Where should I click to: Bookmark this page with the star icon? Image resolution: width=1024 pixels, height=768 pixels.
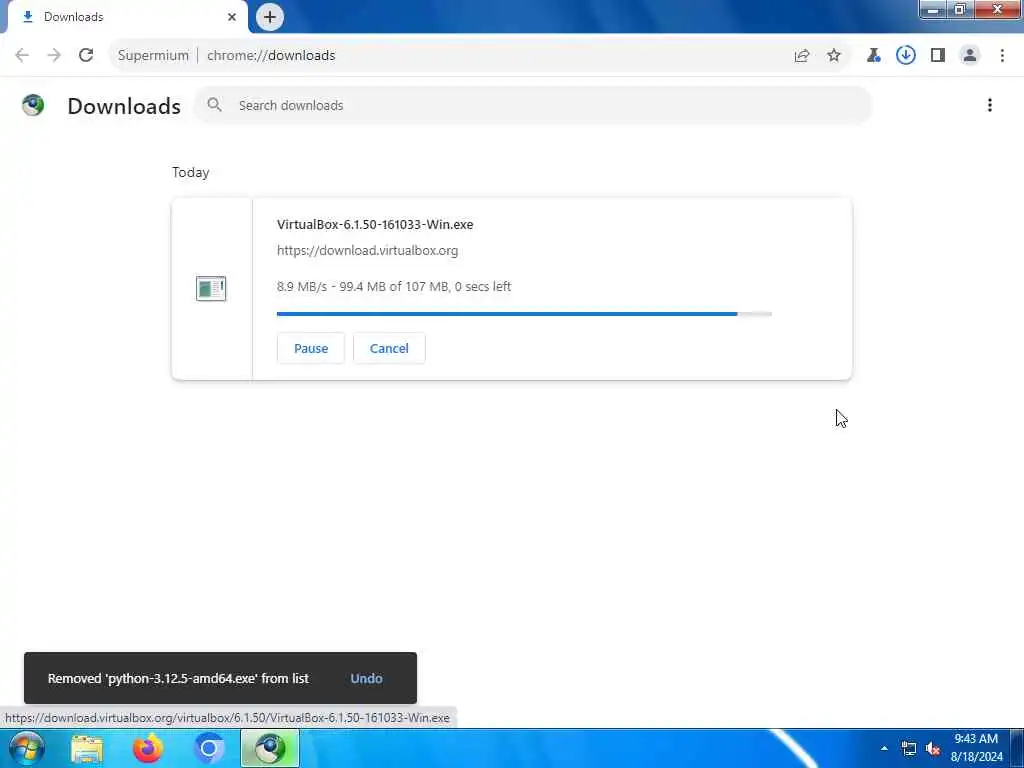tap(834, 56)
